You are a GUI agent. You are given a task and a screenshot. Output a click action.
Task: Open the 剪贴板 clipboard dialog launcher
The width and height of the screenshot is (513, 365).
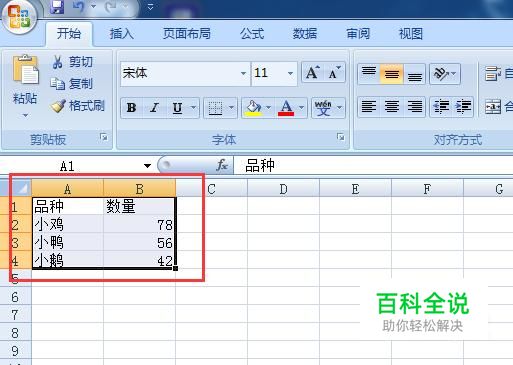pos(104,137)
